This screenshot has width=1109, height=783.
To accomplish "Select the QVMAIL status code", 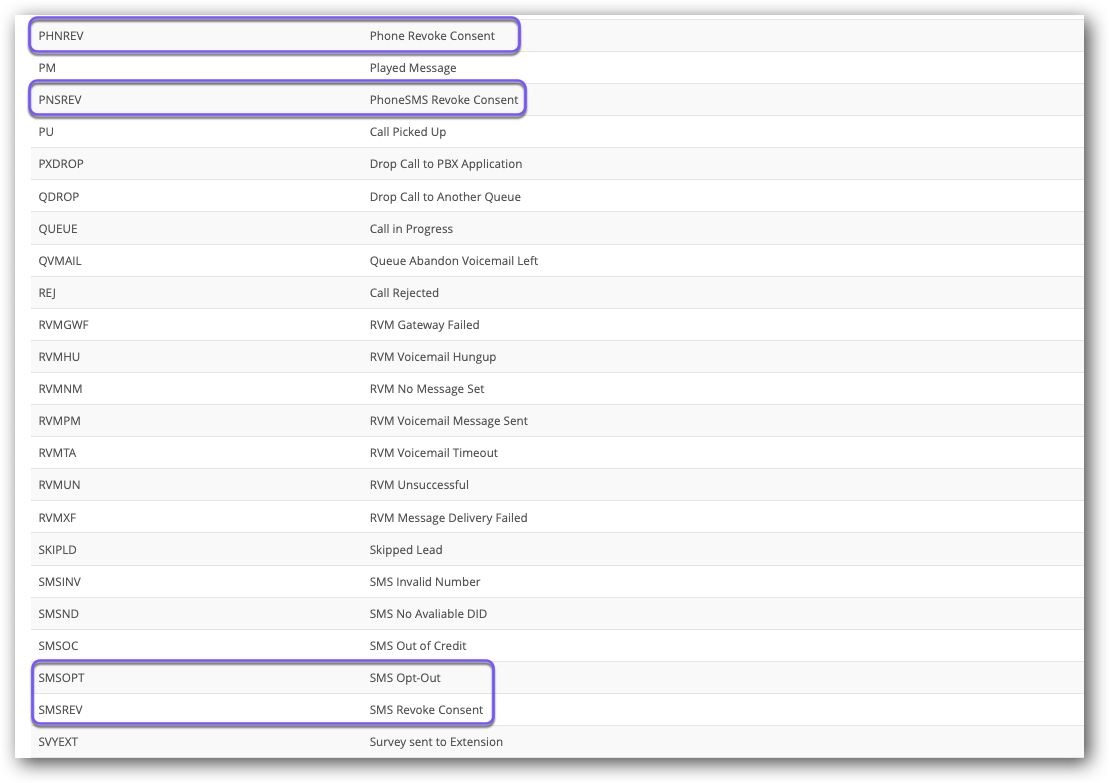I will pos(60,260).
